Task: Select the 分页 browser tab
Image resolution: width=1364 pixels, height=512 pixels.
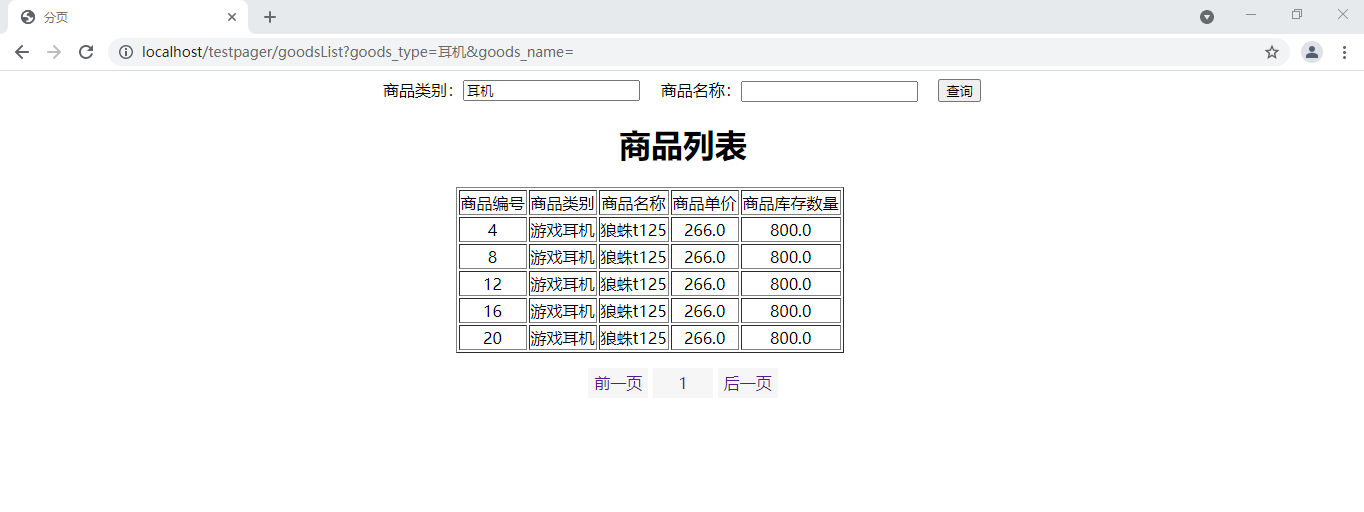Action: 128,17
